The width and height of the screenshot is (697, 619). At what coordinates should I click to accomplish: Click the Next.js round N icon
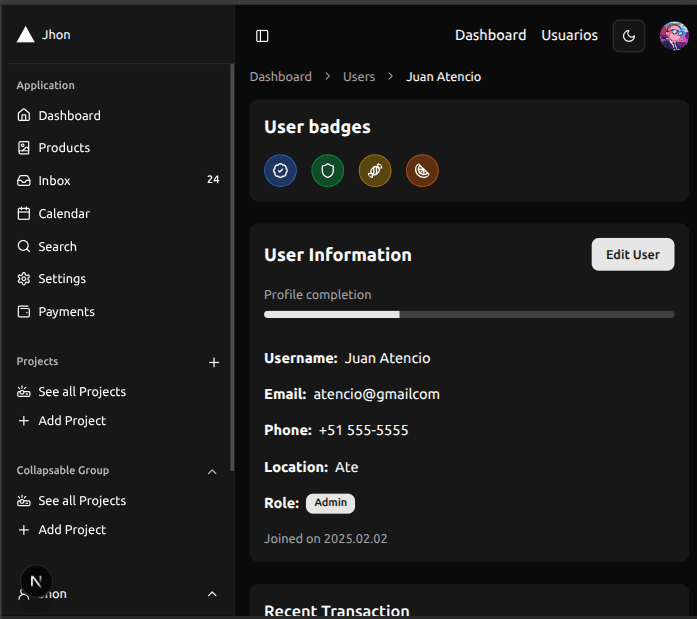36,581
